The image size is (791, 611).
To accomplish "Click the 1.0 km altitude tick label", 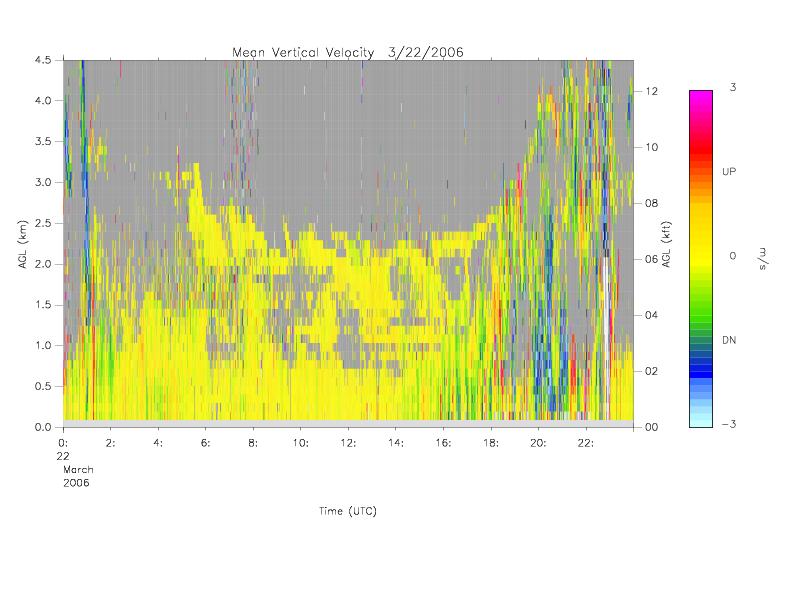I will pos(43,346).
